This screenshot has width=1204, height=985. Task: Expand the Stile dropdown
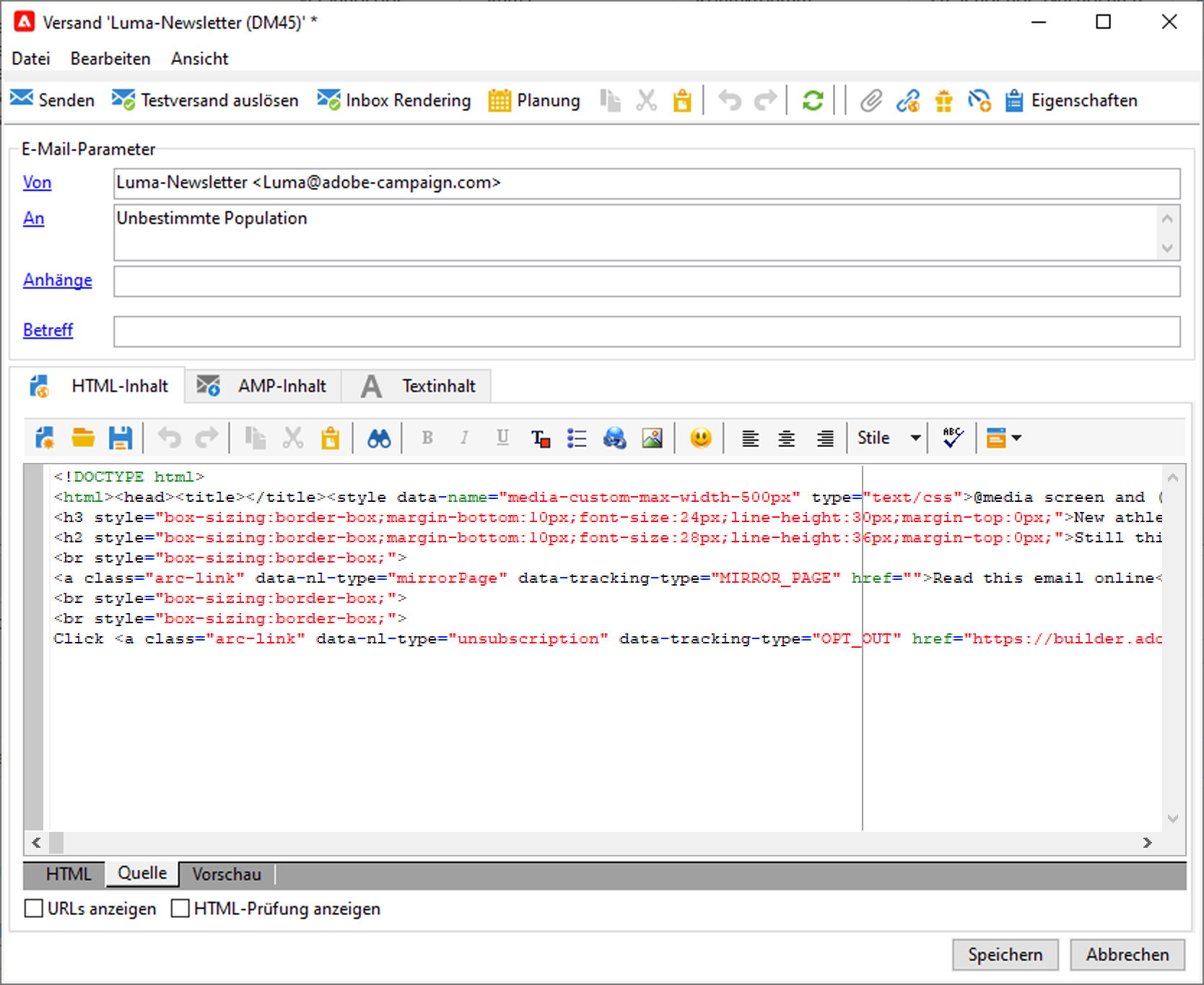(x=915, y=438)
